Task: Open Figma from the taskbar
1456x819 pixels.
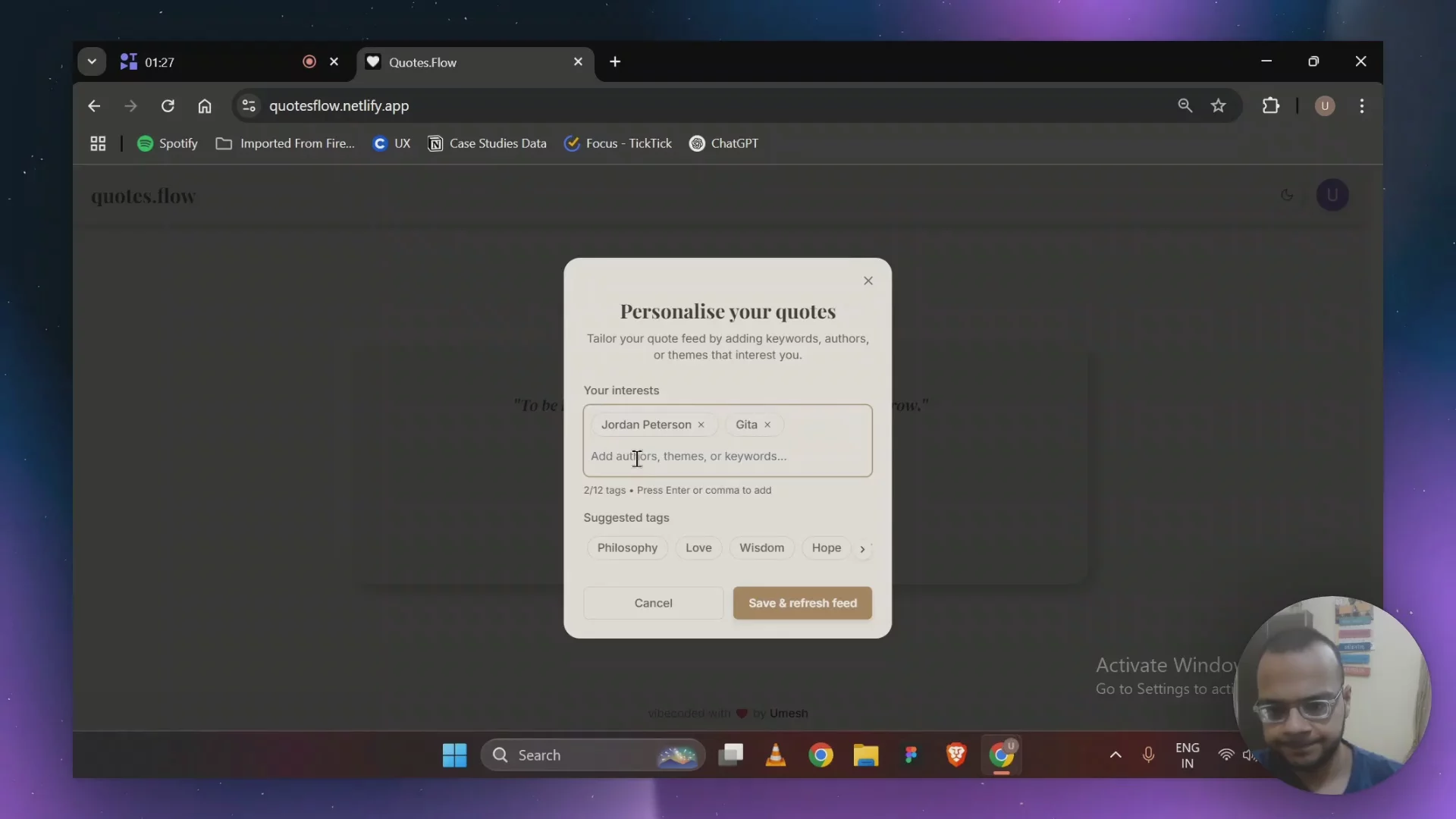Action: click(911, 755)
